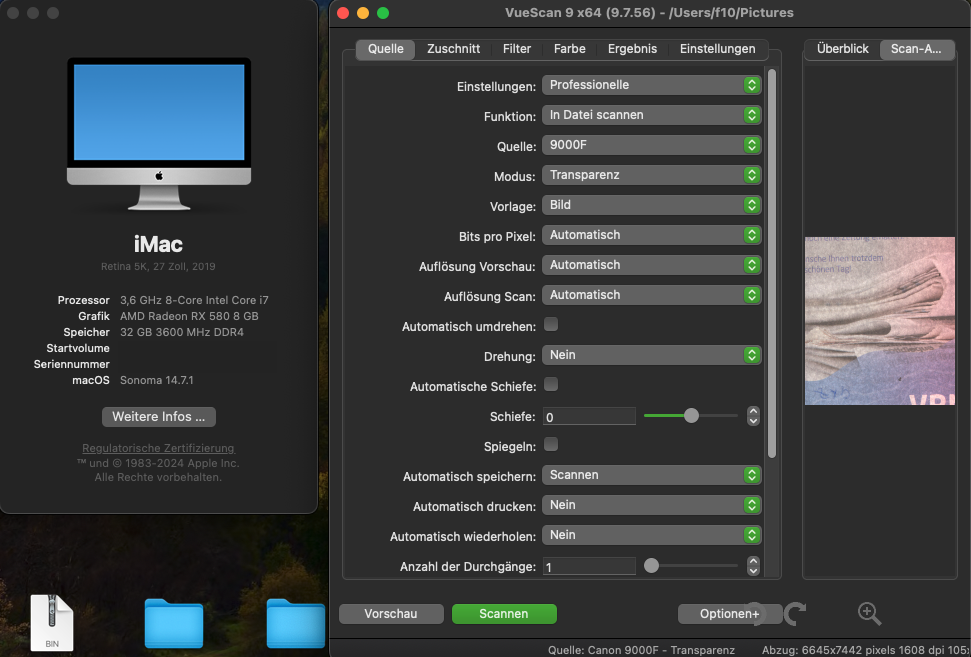
Task: Click the Anzahl der Durchgänge stepper arrows
Action: (x=753, y=565)
